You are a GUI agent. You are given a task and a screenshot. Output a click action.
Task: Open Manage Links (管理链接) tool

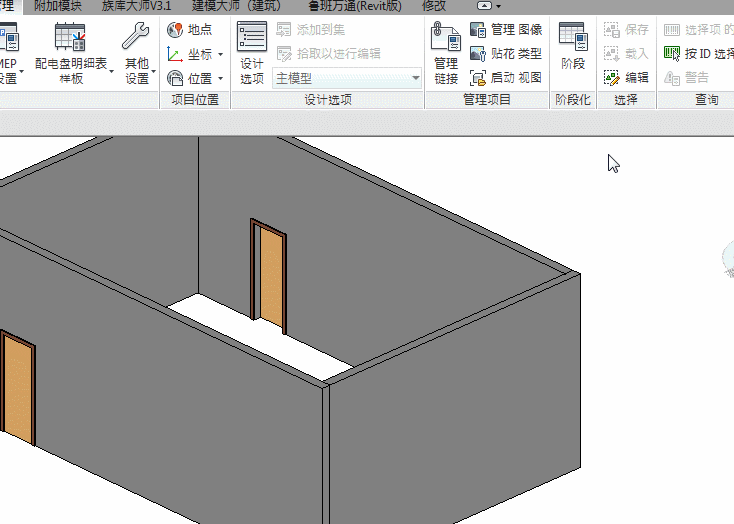tap(446, 52)
